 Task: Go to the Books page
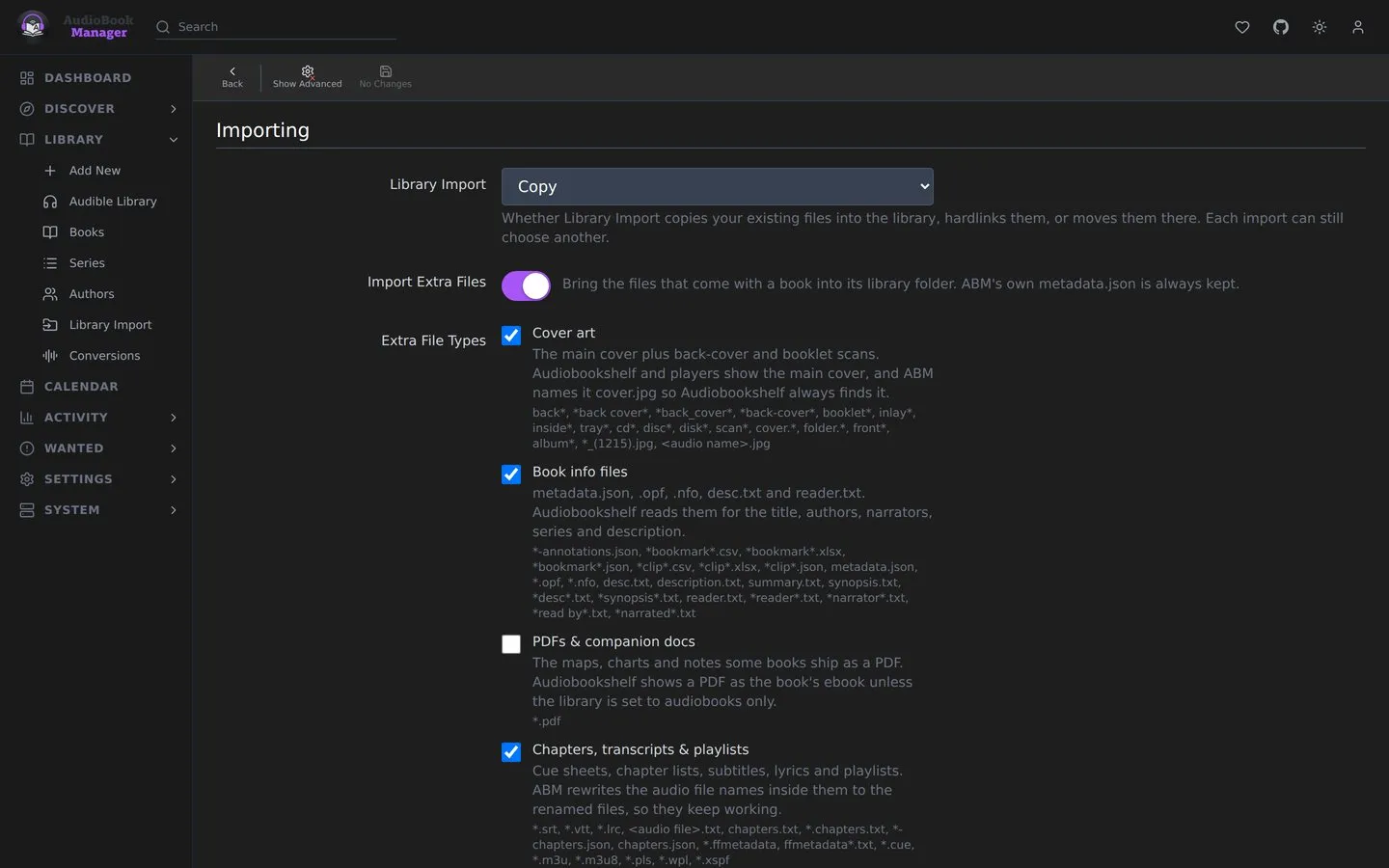[87, 232]
